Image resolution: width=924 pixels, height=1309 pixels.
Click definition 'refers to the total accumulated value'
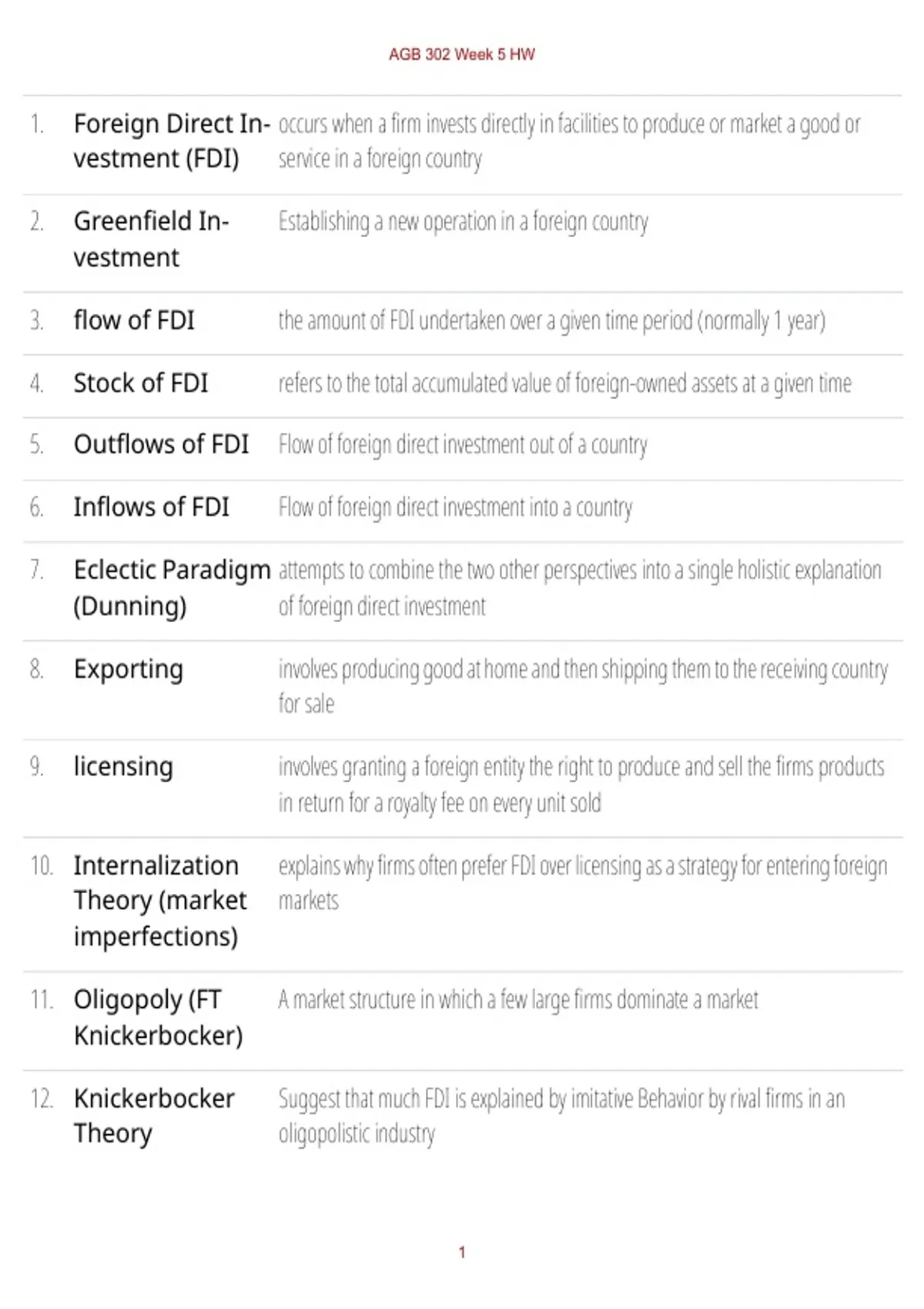click(x=565, y=383)
